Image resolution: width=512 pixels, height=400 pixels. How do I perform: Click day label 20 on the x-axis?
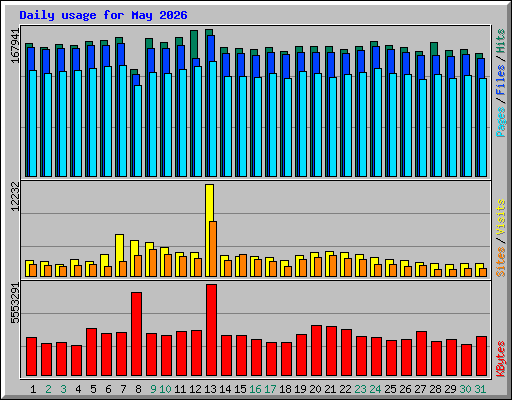[315, 389]
